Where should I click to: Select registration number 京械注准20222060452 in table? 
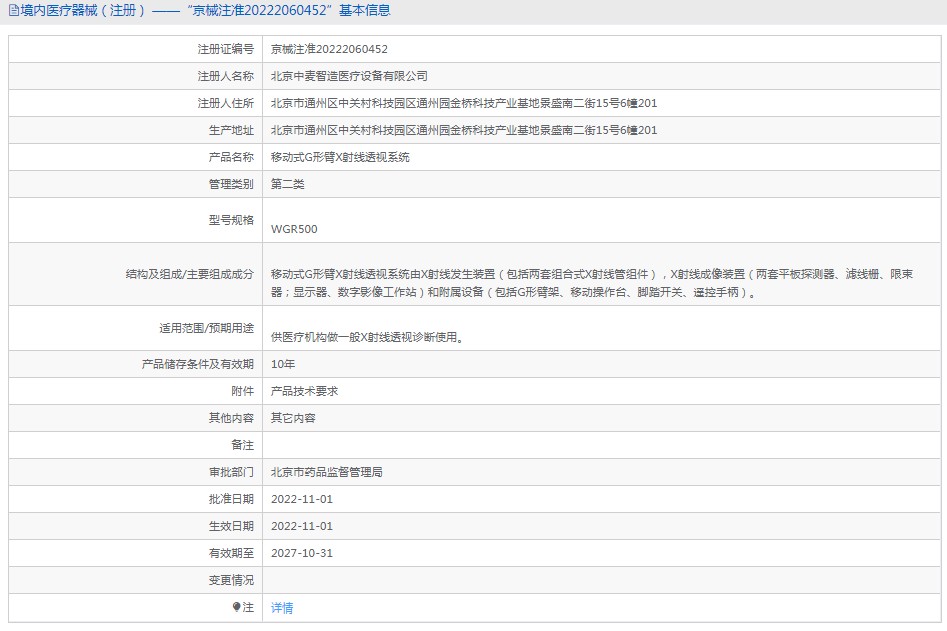coord(329,49)
